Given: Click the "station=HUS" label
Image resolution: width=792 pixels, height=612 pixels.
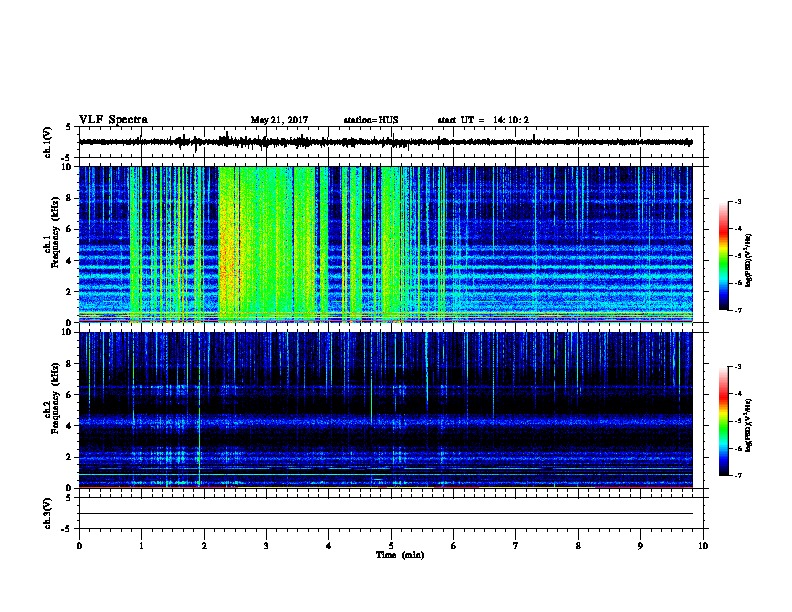Looking at the screenshot, I should coord(371,120).
